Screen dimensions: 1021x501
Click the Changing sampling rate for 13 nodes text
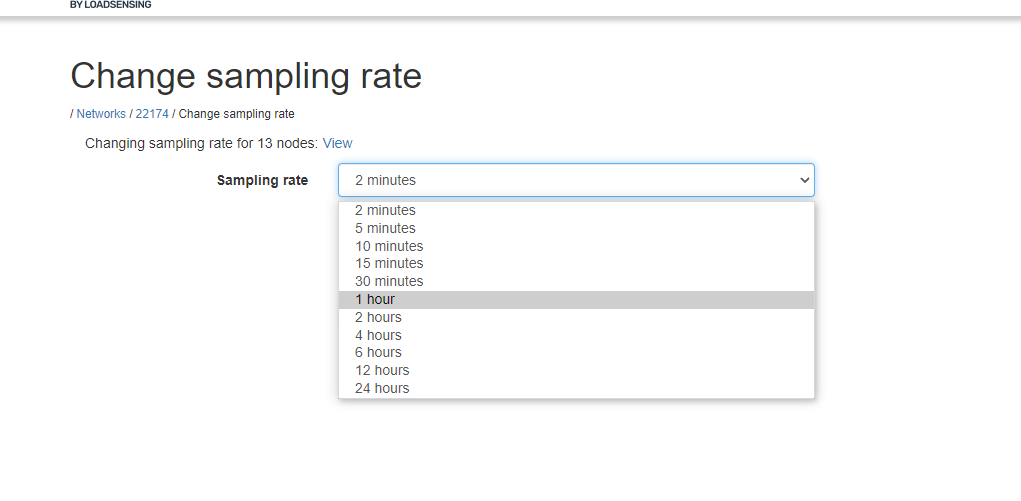202,143
